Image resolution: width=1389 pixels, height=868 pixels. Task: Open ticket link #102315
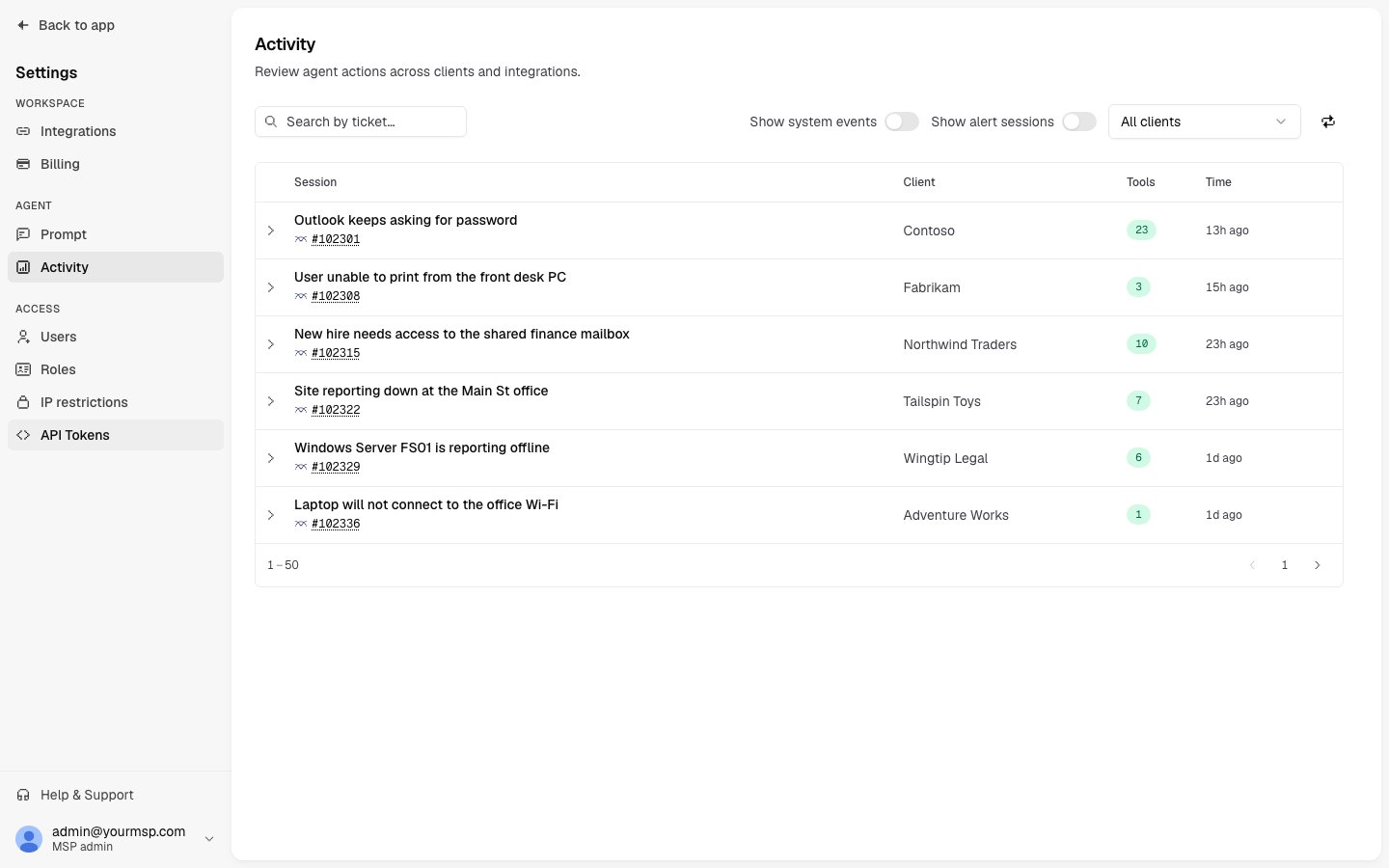click(336, 353)
